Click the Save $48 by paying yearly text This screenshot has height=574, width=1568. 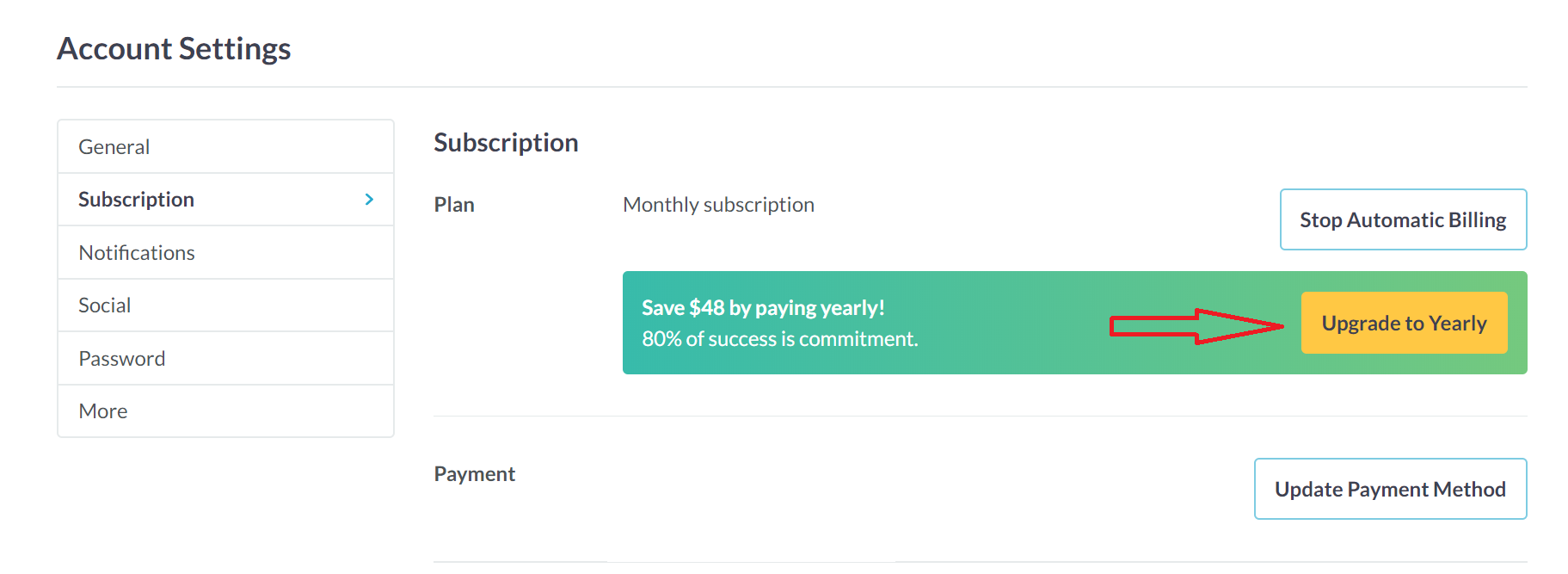click(x=763, y=308)
